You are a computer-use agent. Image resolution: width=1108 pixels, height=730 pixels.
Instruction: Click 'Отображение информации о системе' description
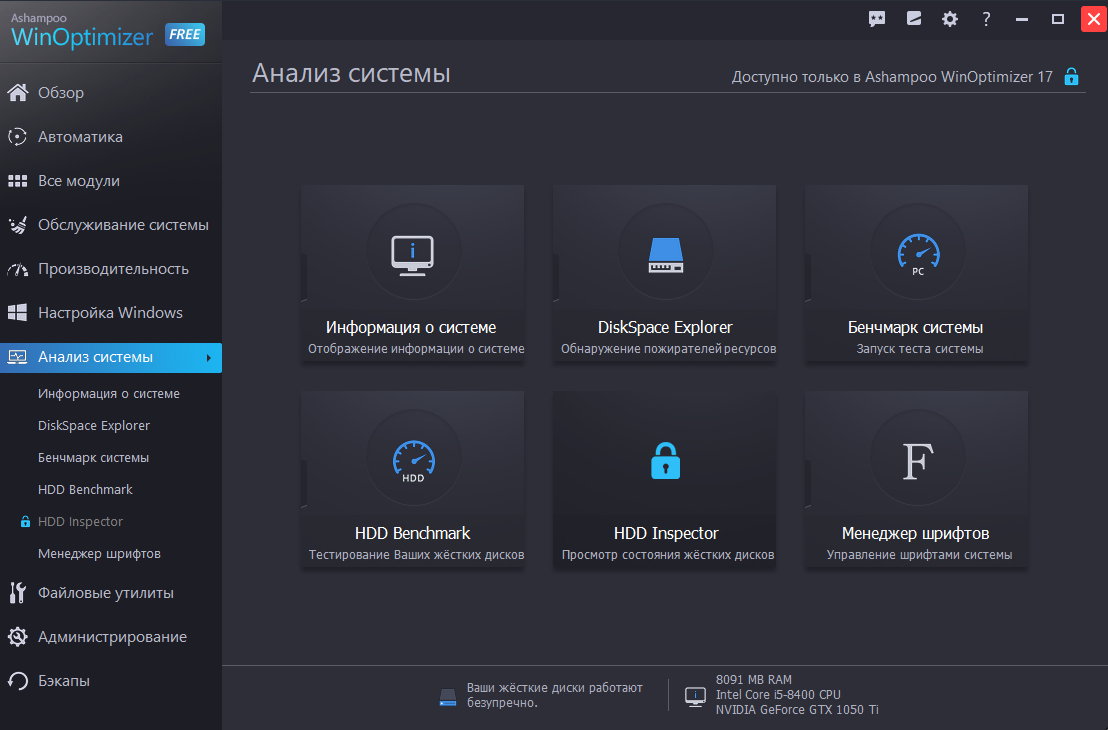(416, 348)
